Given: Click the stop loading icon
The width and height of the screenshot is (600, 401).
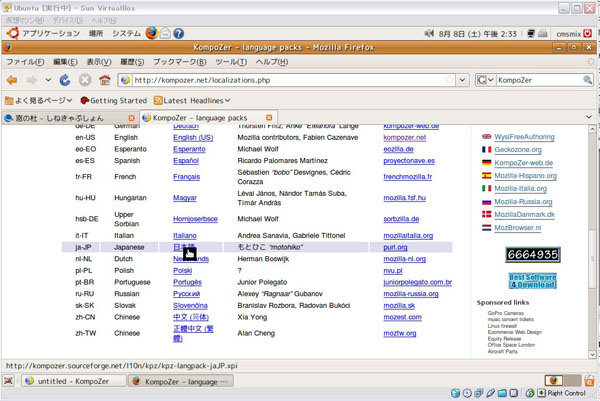Looking at the screenshot, I should click(85, 80).
